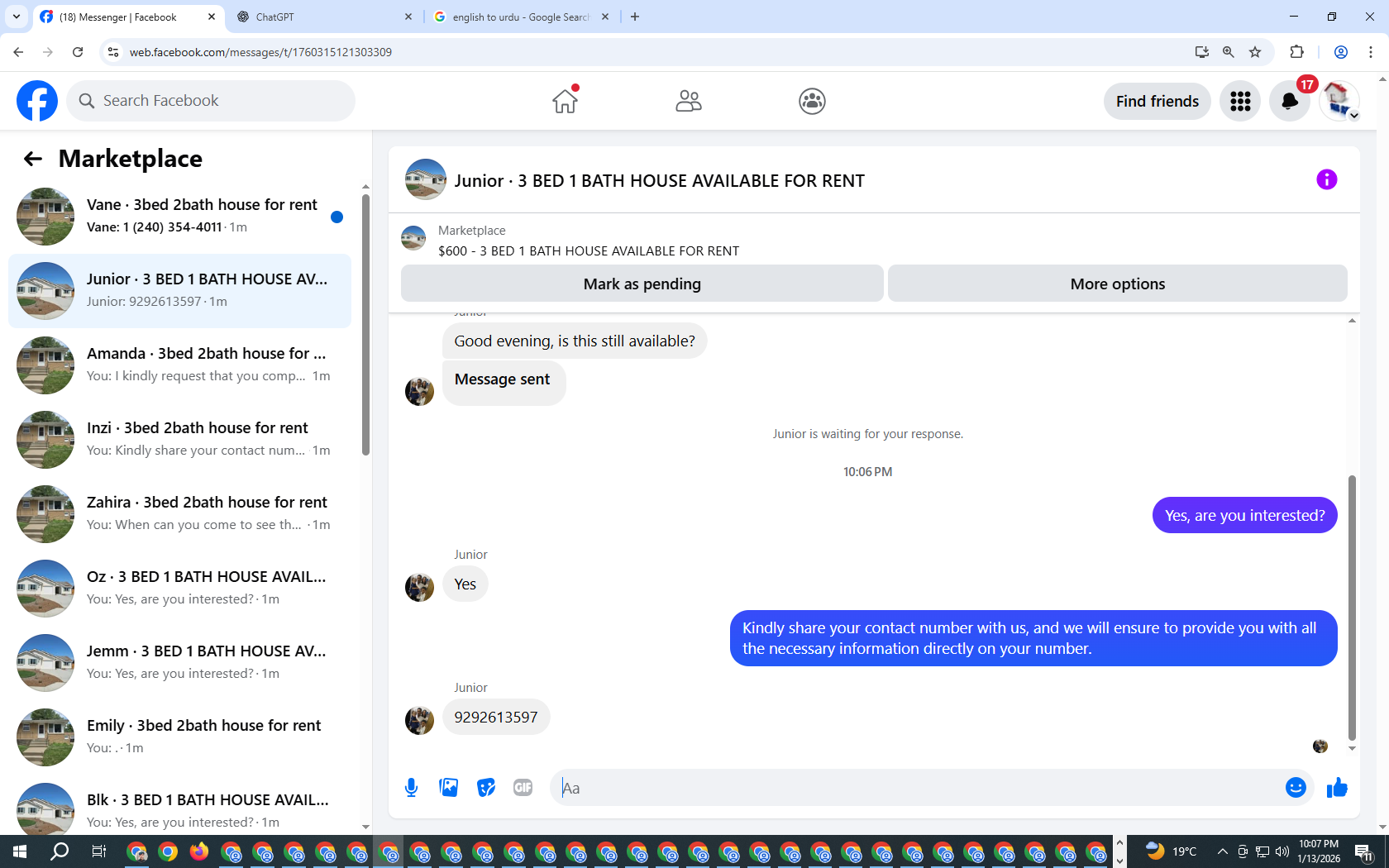The image size is (1389, 868).
Task: Choose a sticker with the sticker icon
Action: point(486,788)
